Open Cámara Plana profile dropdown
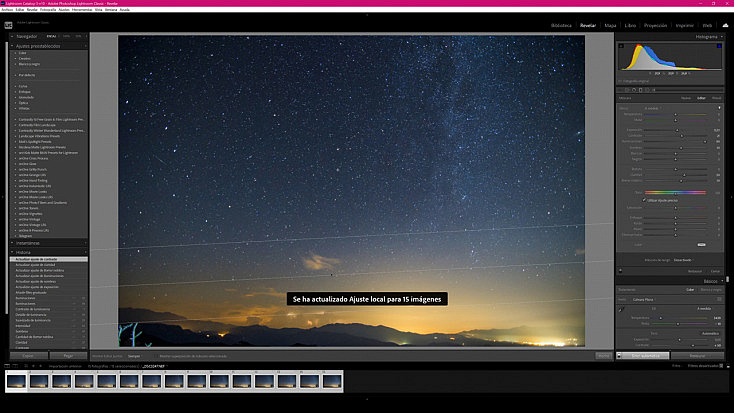The image size is (734, 413). click(644, 299)
